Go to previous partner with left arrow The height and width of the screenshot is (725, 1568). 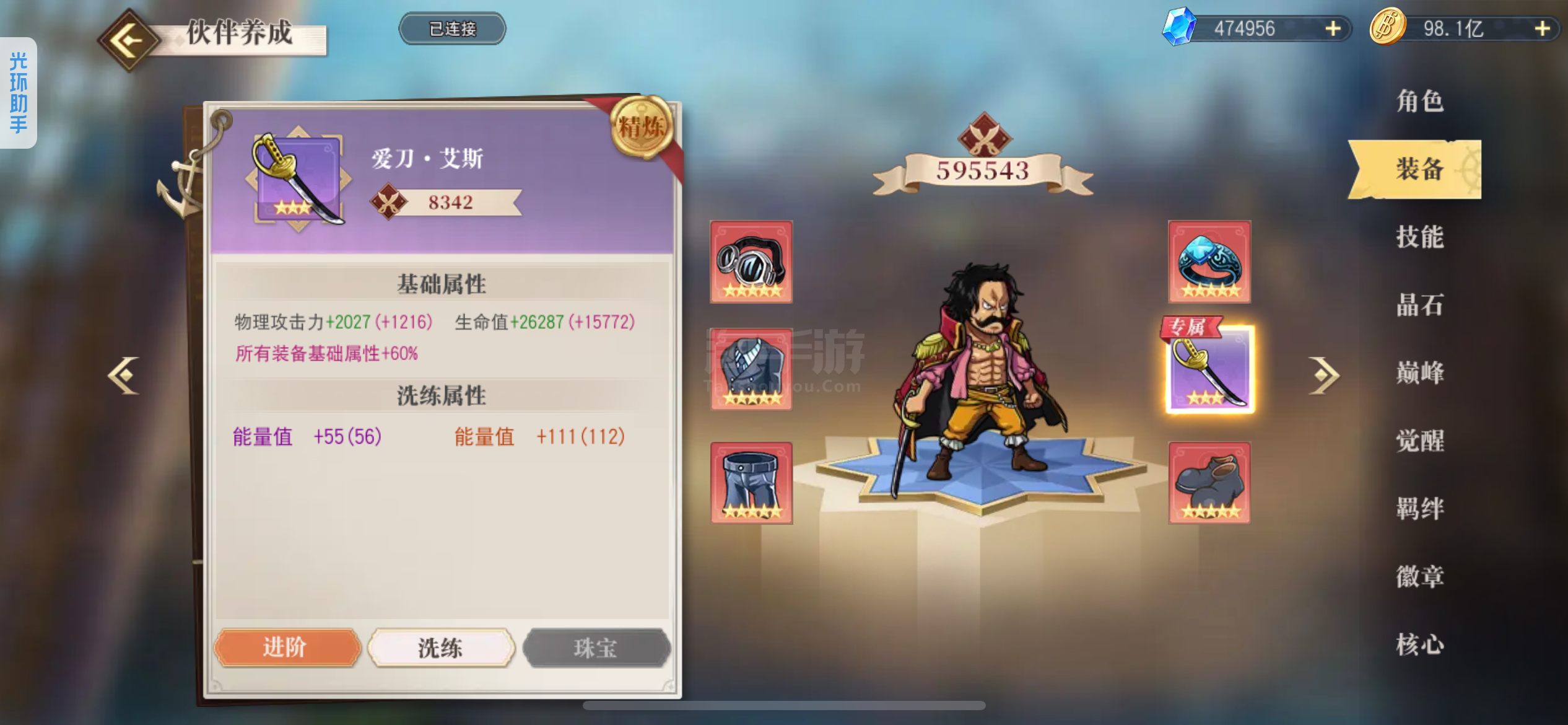click(x=123, y=375)
